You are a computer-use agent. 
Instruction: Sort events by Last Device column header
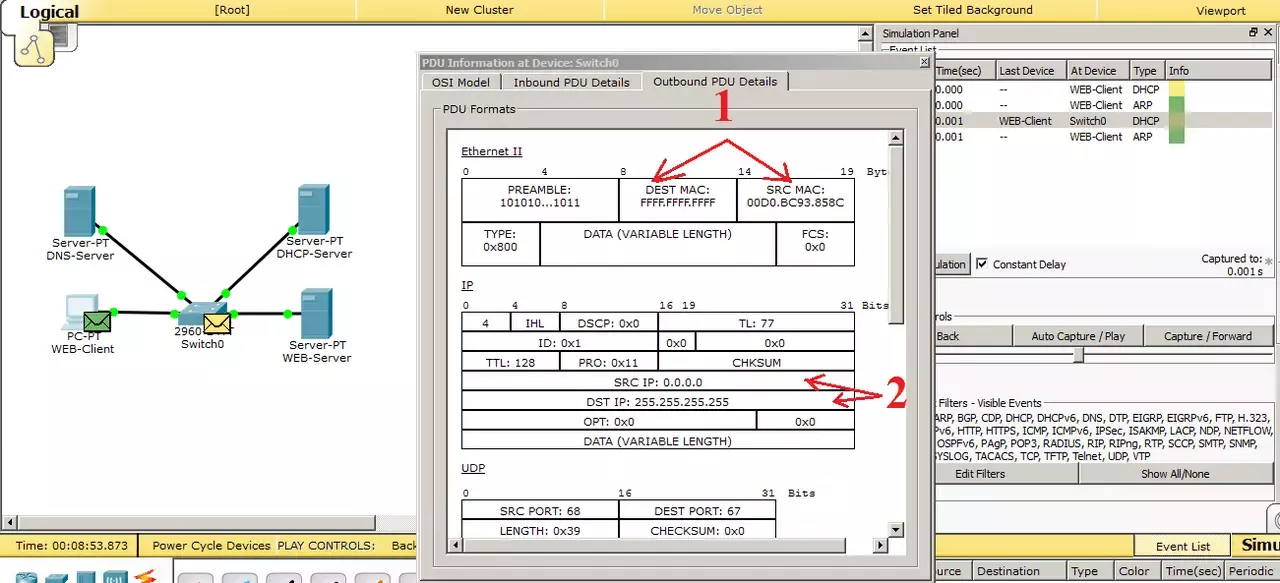click(1029, 71)
